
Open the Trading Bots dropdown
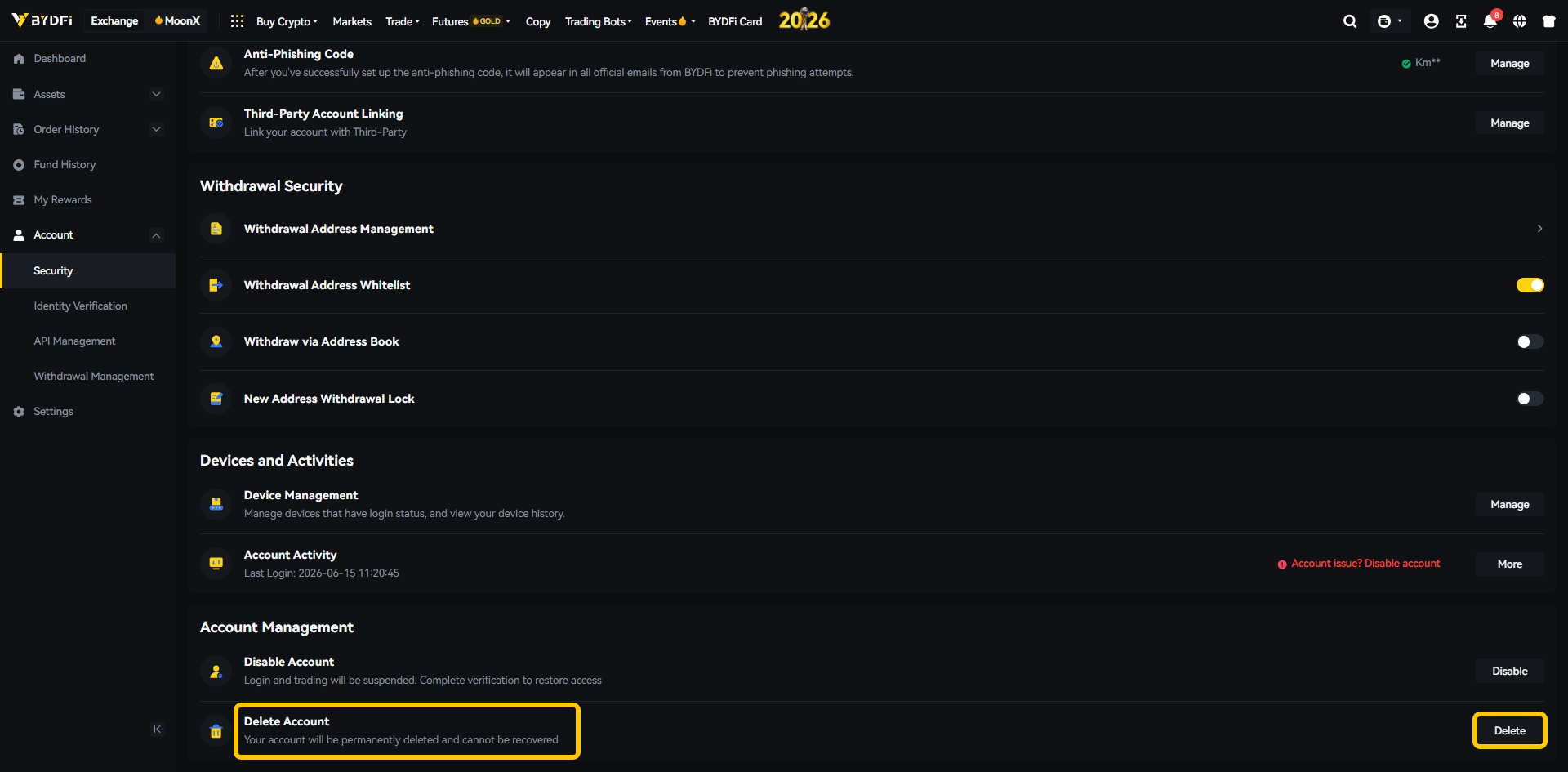(x=599, y=21)
